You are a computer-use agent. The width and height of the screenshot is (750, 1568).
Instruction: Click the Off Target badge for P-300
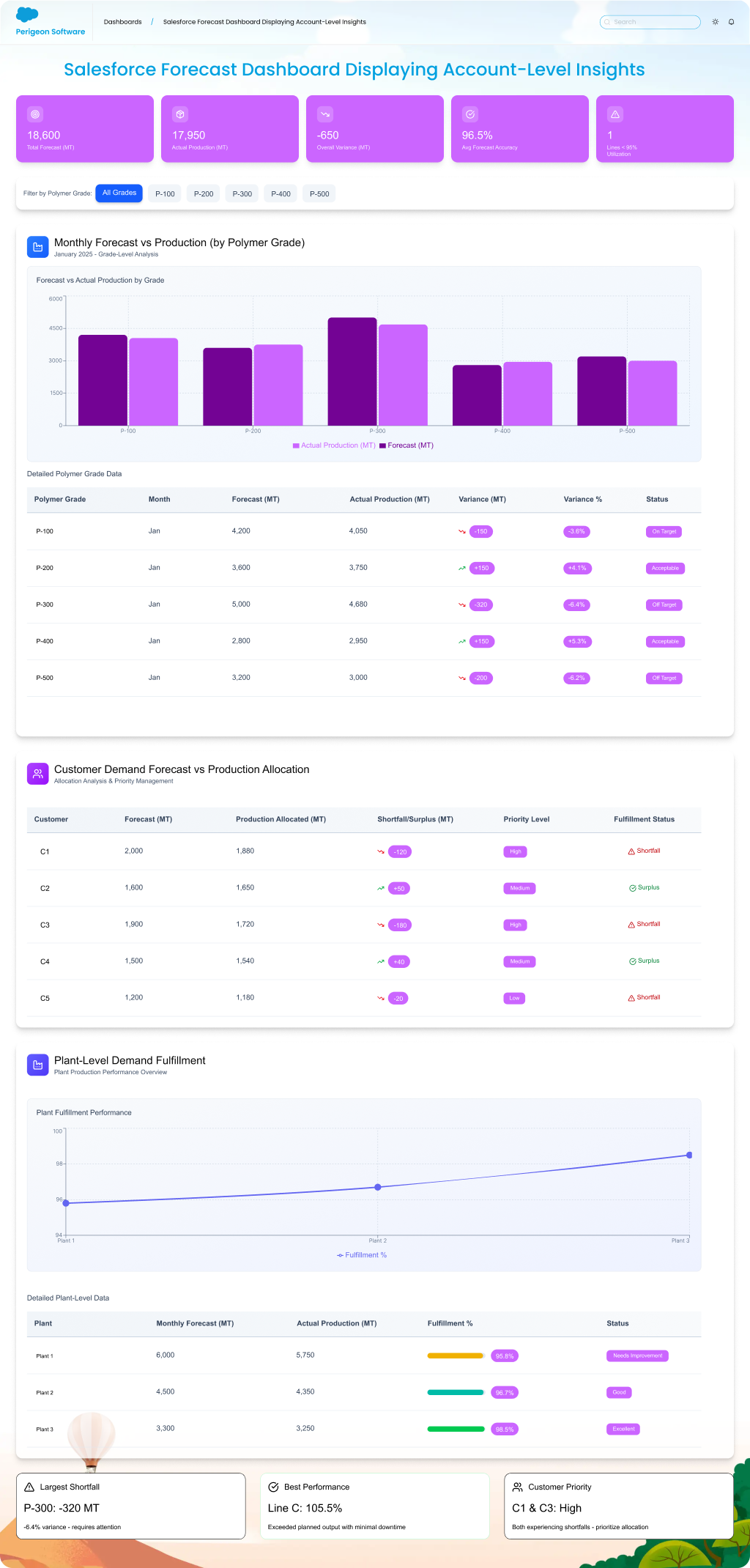point(664,605)
